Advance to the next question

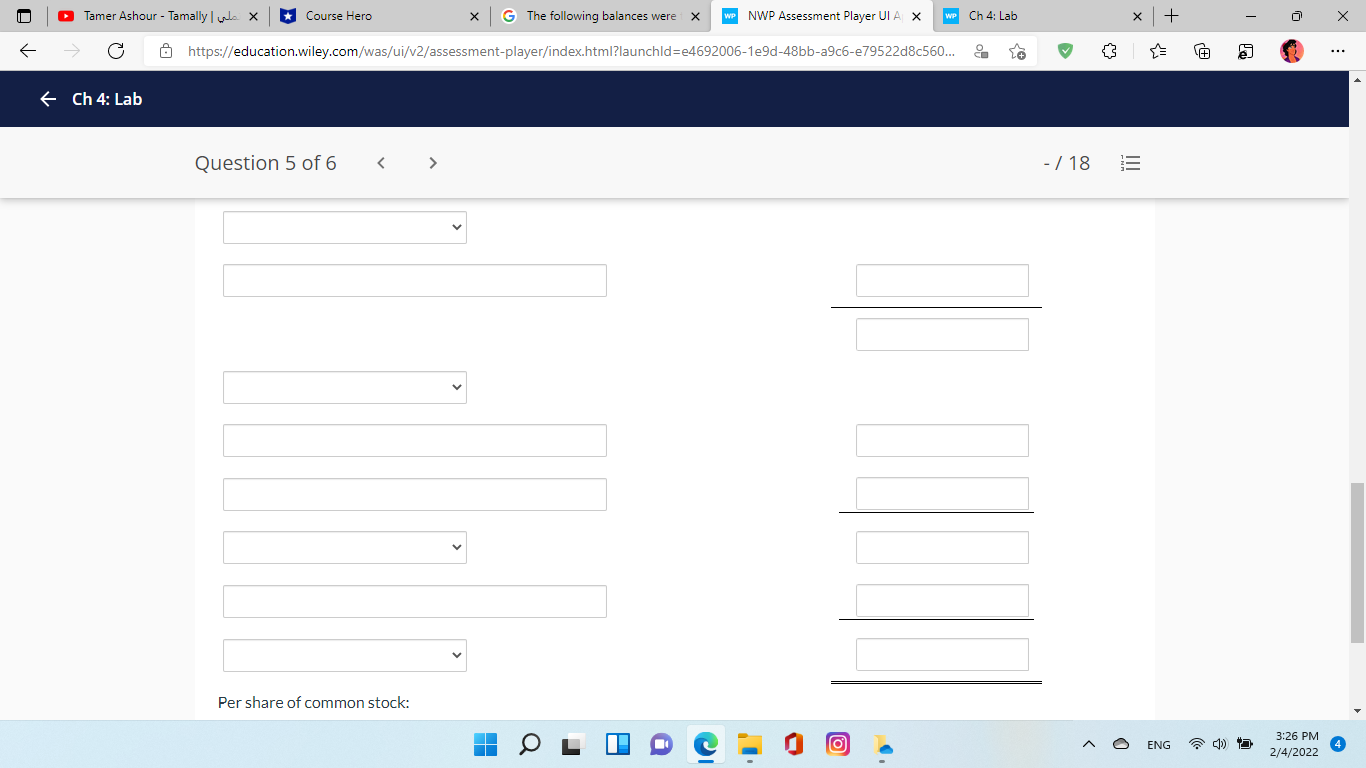(x=432, y=162)
